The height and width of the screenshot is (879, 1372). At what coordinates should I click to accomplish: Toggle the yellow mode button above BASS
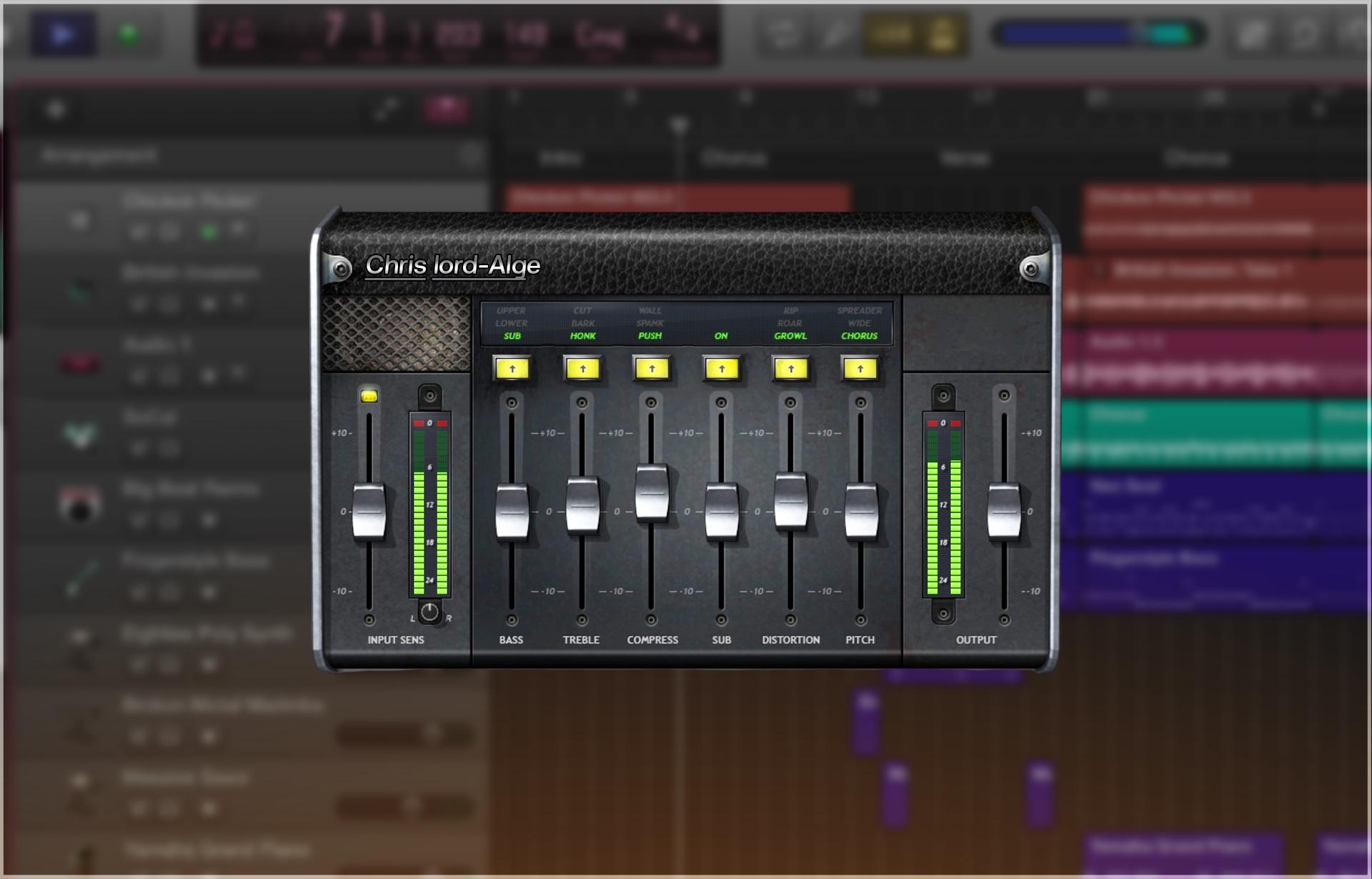point(512,369)
